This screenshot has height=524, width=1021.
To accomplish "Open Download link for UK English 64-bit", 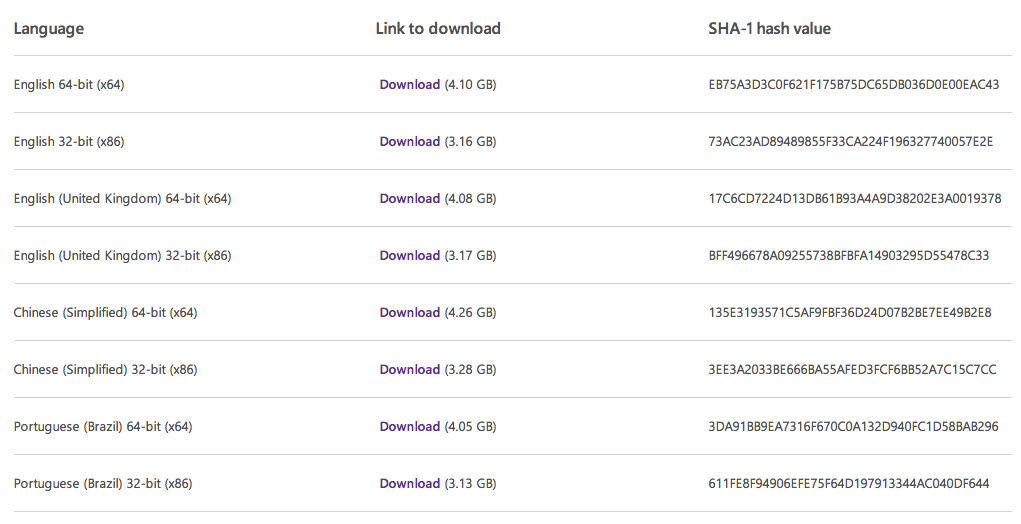I will 410,199.
